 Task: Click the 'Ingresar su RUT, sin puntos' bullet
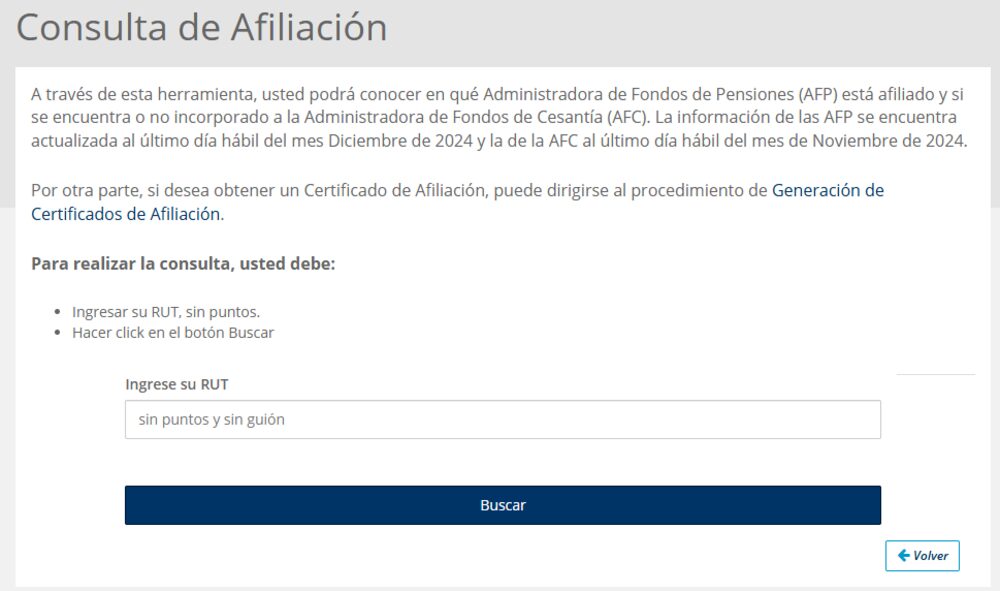coord(166,312)
